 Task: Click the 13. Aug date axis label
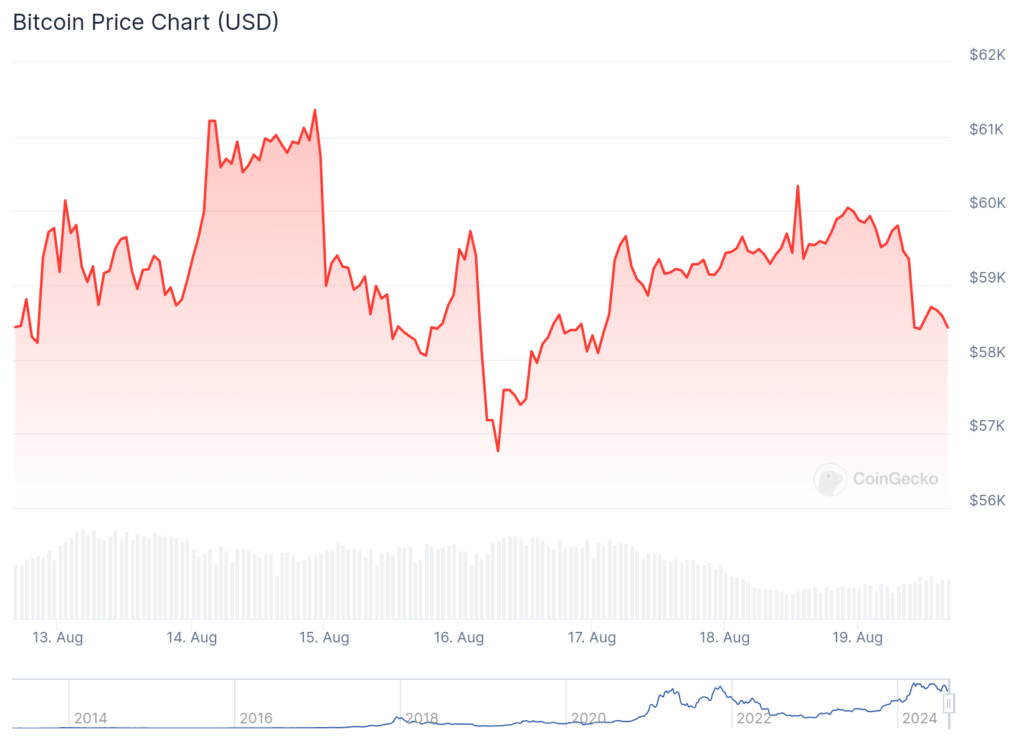pos(57,637)
